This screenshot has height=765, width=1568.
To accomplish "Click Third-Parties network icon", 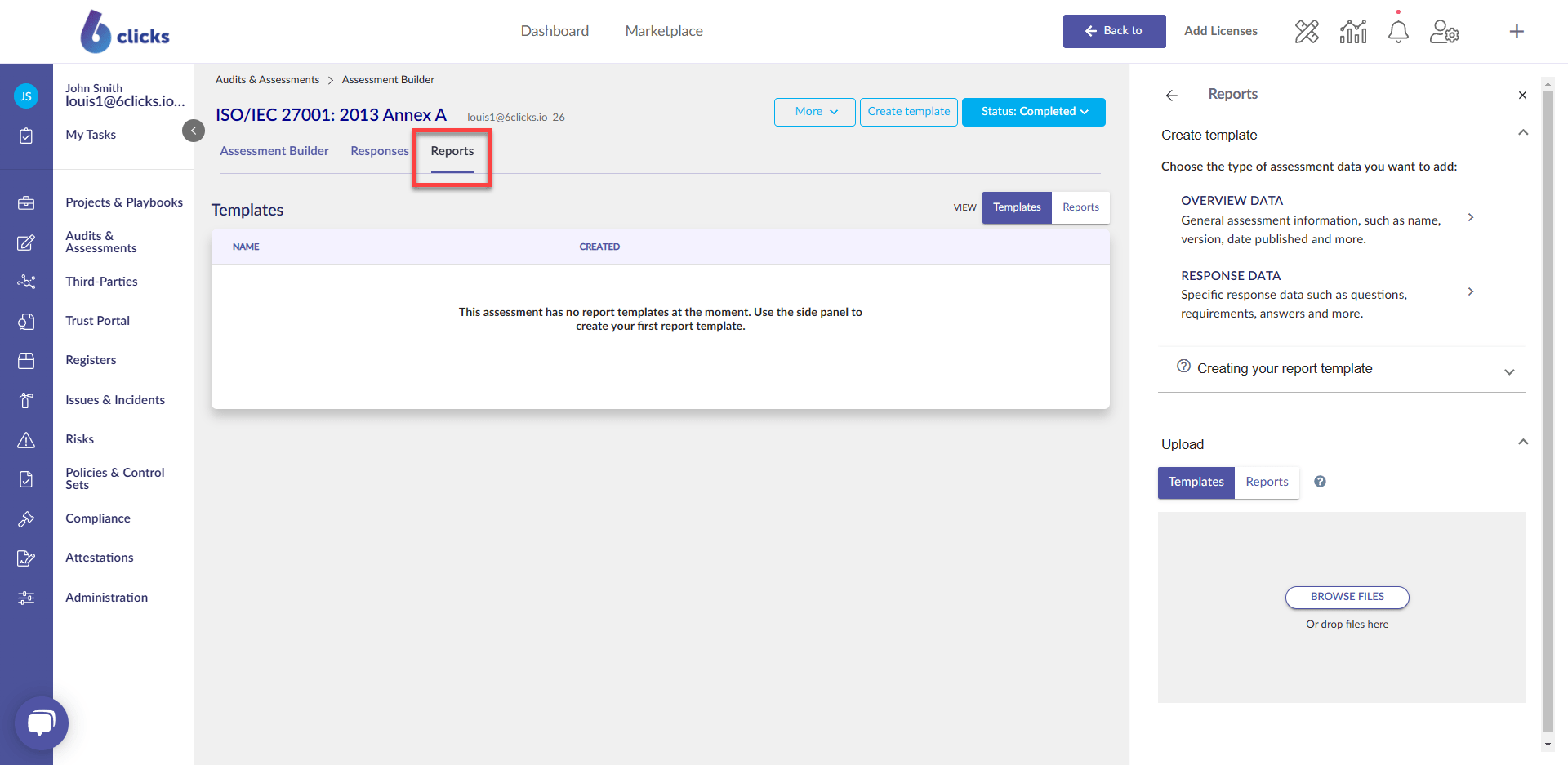I will tap(26, 282).
